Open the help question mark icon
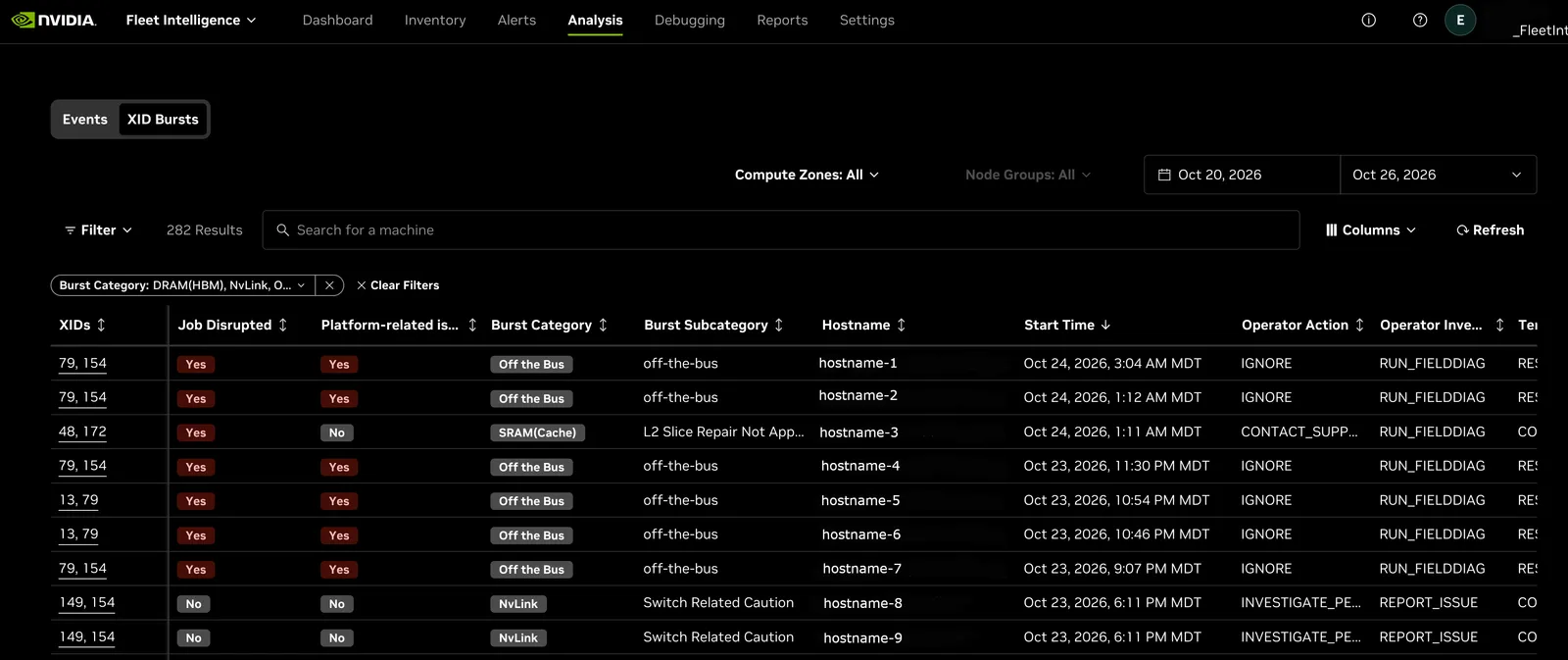Viewport: 1568px width, 660px height. tap(1420, 20)
